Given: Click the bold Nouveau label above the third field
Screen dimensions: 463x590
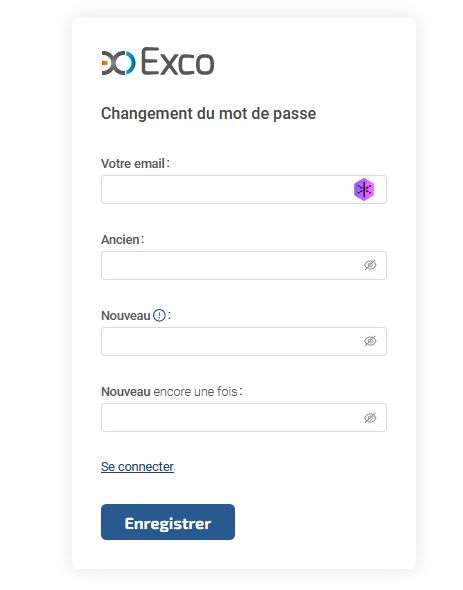Looking at the screenshot, I should point(126,316).
